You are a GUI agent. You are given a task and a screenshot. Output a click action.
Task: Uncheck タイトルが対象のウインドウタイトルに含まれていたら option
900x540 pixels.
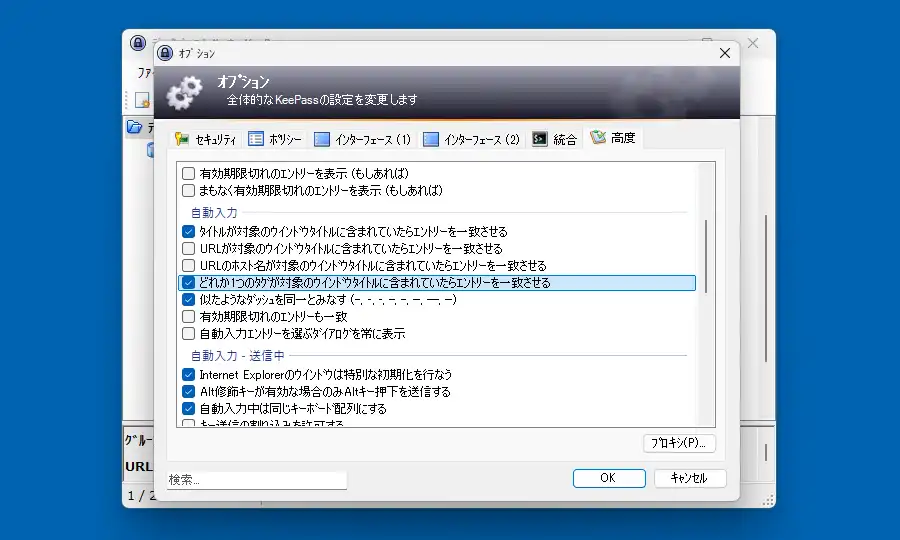(188, 232)
